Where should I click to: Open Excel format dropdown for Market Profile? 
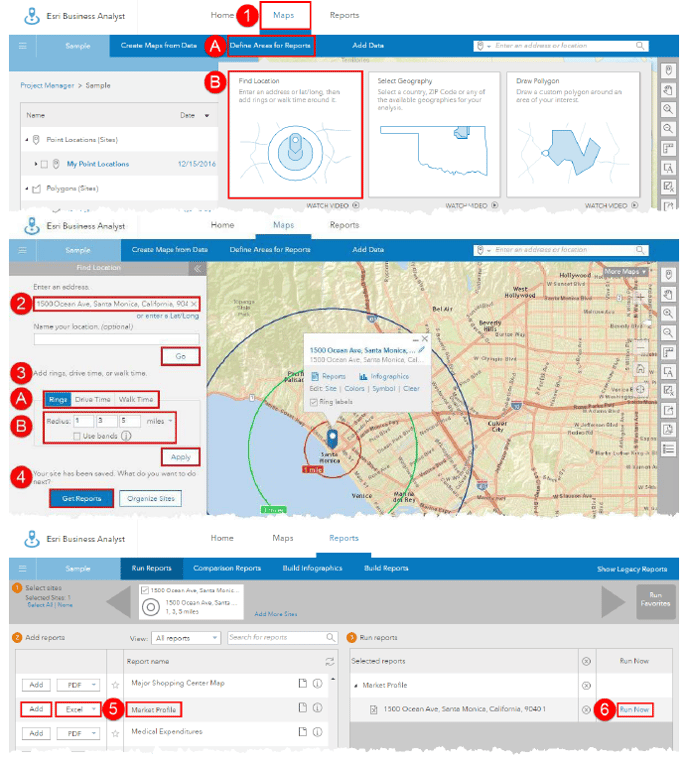point(78,709)
